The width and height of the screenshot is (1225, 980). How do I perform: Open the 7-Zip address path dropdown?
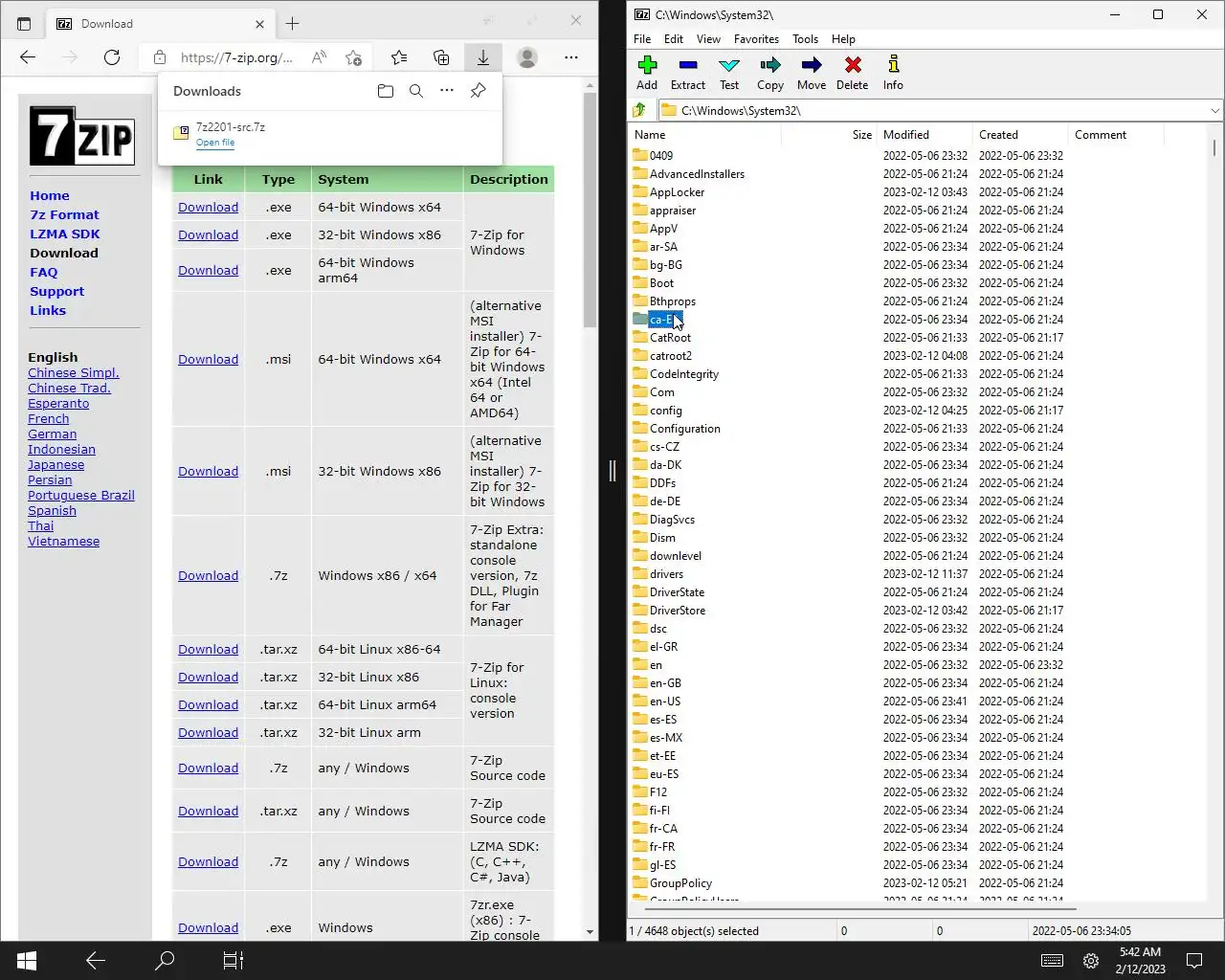pos(1214,110)
